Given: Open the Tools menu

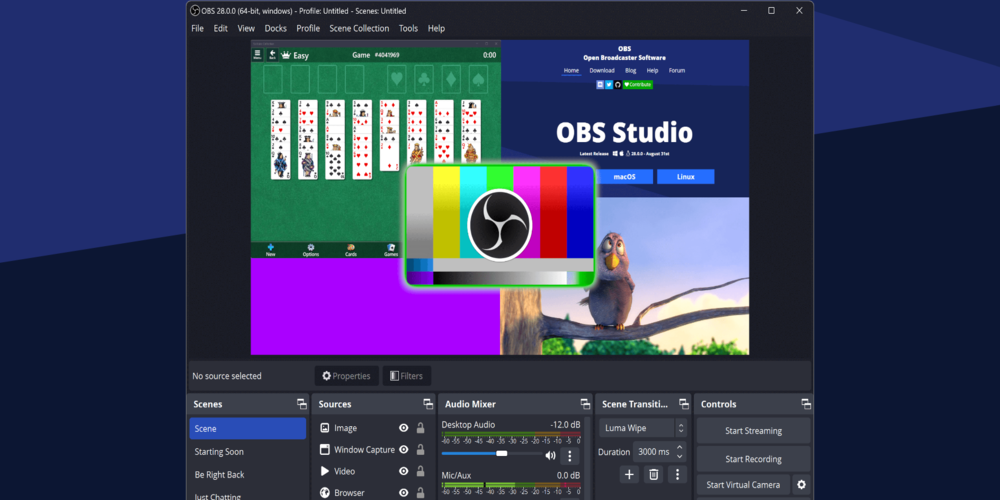Looking at the screenshot, I should pyautogui.click(x=408, y=28).
